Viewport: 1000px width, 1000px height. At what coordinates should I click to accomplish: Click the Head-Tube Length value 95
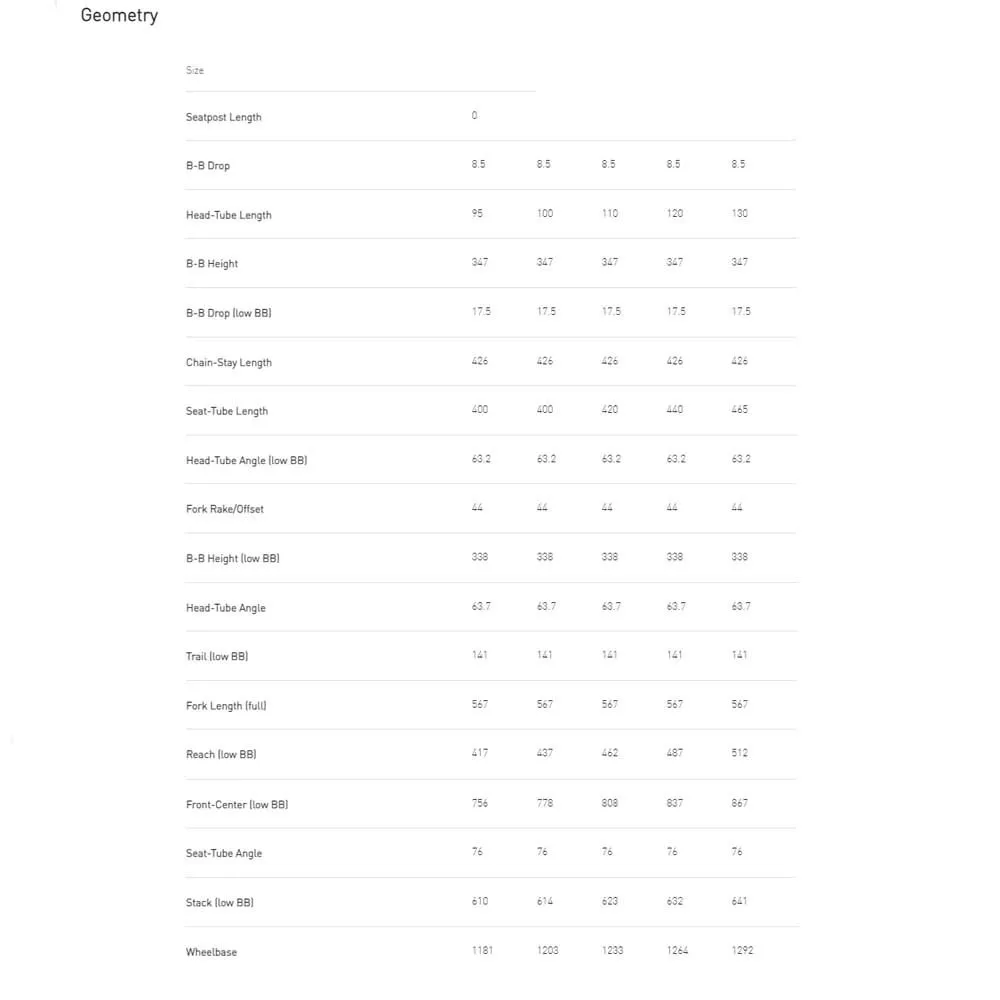click(477, 213)
